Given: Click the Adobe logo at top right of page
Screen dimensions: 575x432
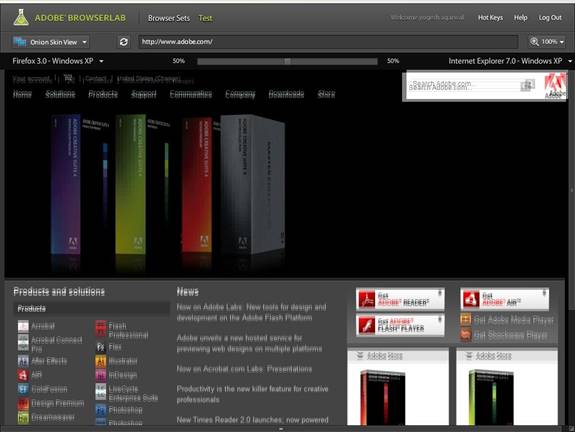Looking at the screenshot, I should point(555,85).
